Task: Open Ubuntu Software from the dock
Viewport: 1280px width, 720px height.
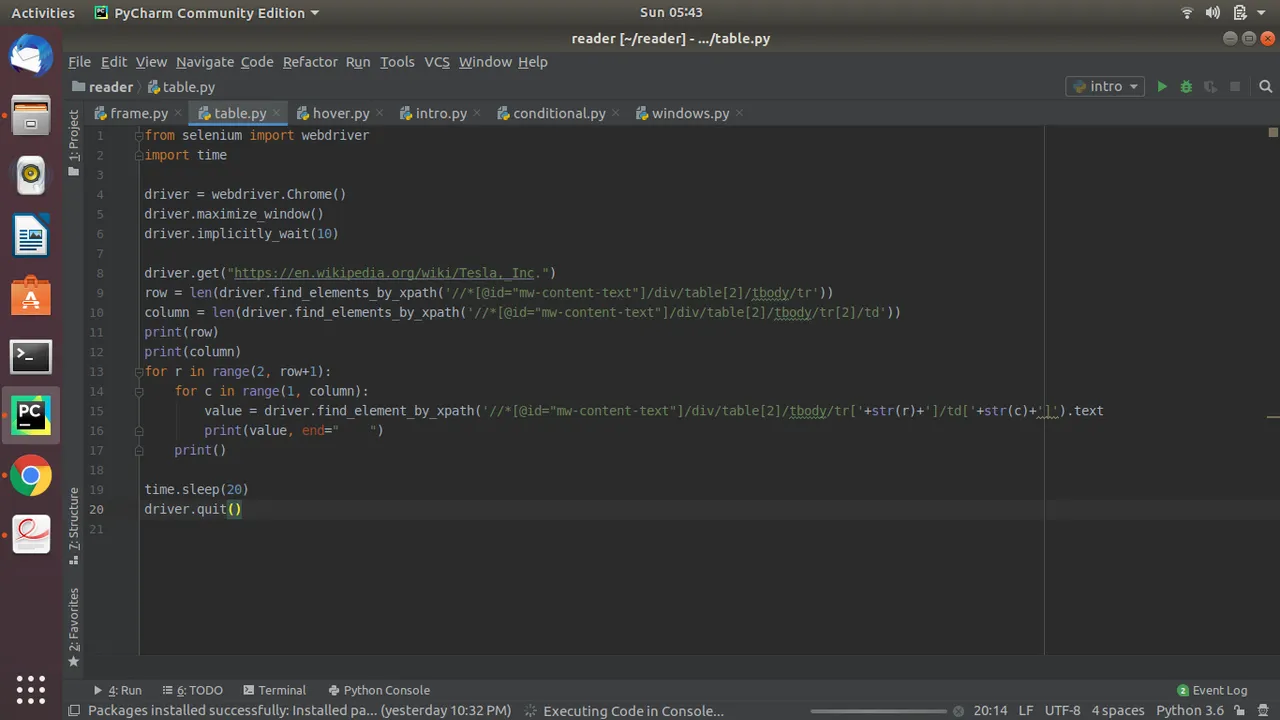Action: pyautogui.click(x=31, y=297)
